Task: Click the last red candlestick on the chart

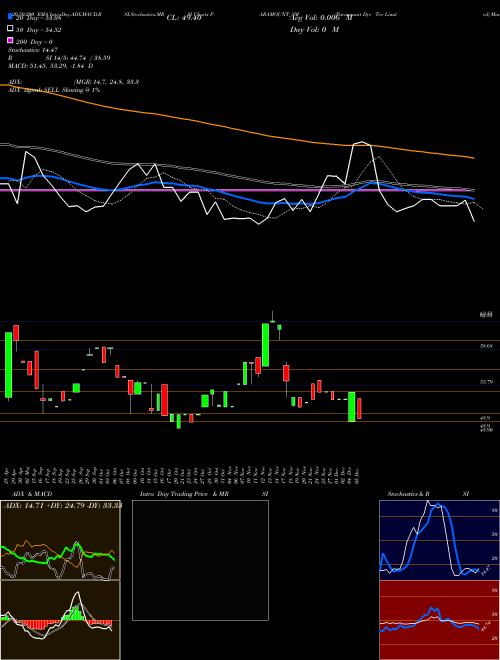Action: [x=359, y=408]
